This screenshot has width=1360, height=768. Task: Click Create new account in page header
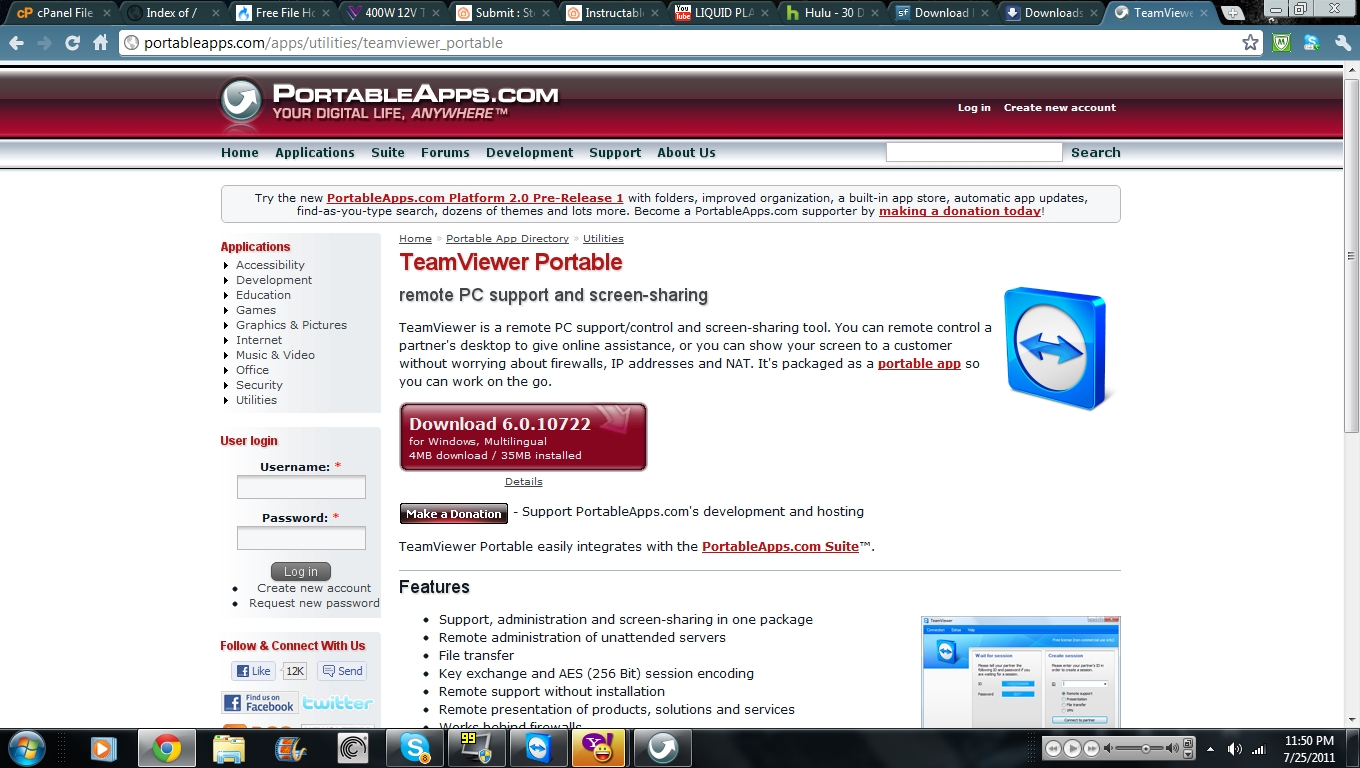[x=1060, y=108]
